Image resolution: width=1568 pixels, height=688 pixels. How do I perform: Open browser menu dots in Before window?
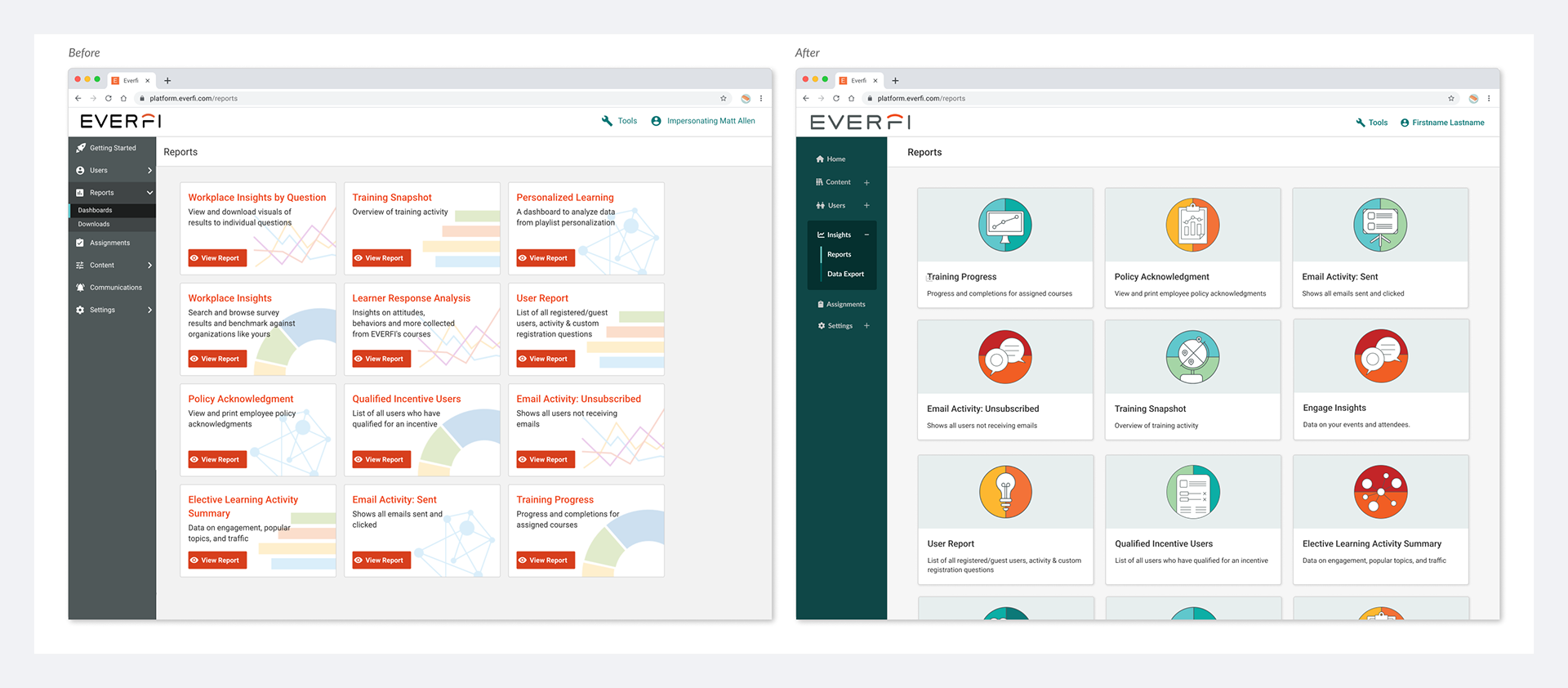pyautogui.click(x=761, y=98)
